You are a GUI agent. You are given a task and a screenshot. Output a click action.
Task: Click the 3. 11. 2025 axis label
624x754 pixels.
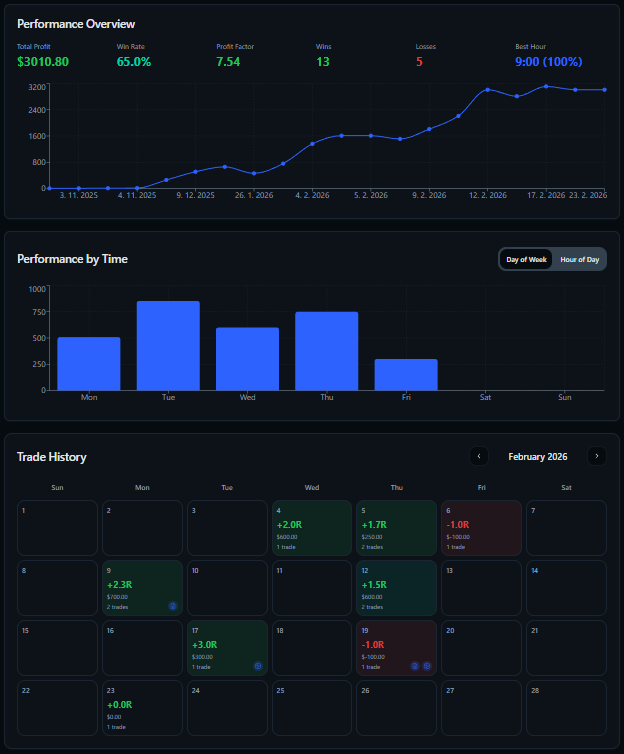(x=78, y=195)
